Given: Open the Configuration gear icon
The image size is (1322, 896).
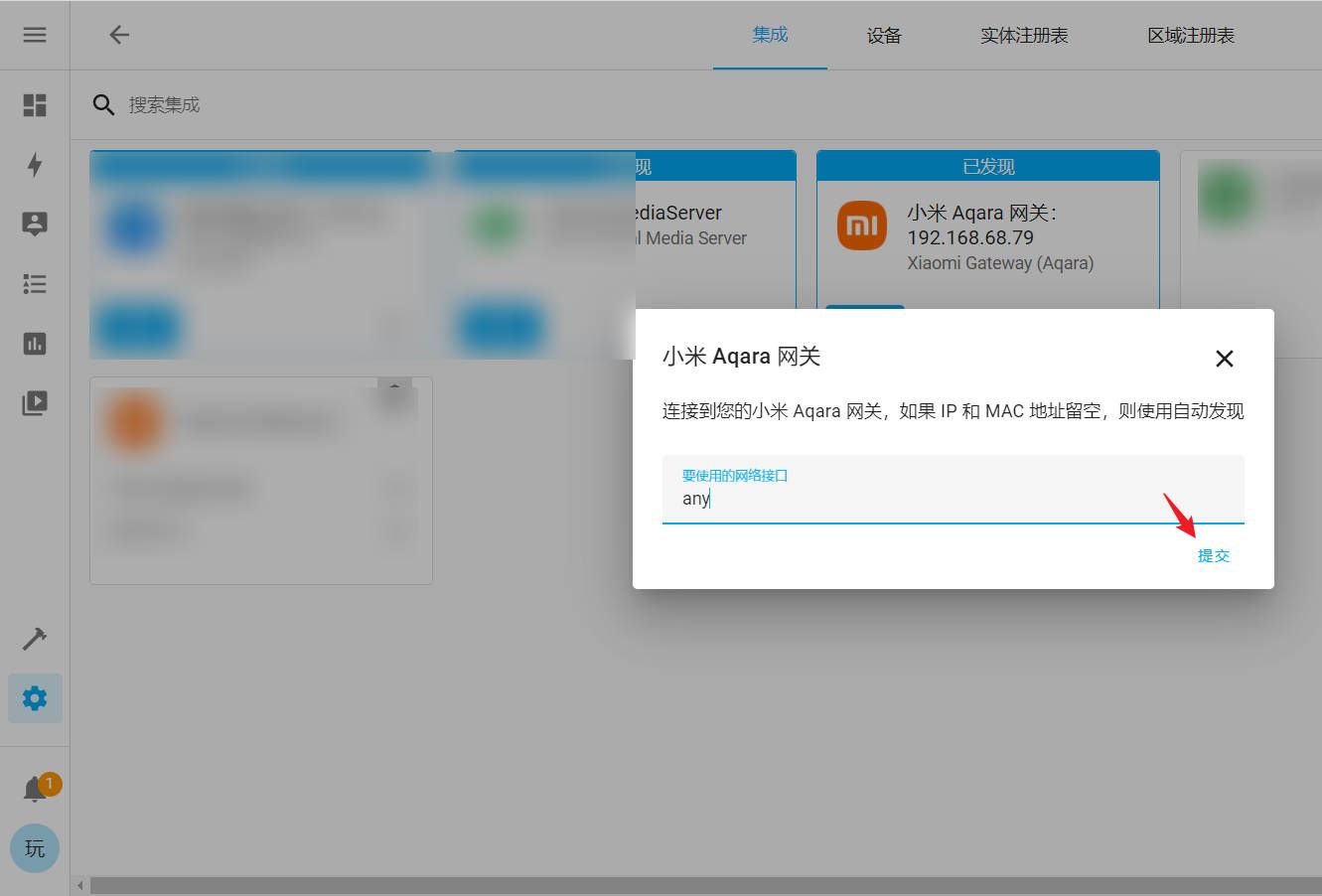Looking at the screenshot, I should [x=35, y=698].
